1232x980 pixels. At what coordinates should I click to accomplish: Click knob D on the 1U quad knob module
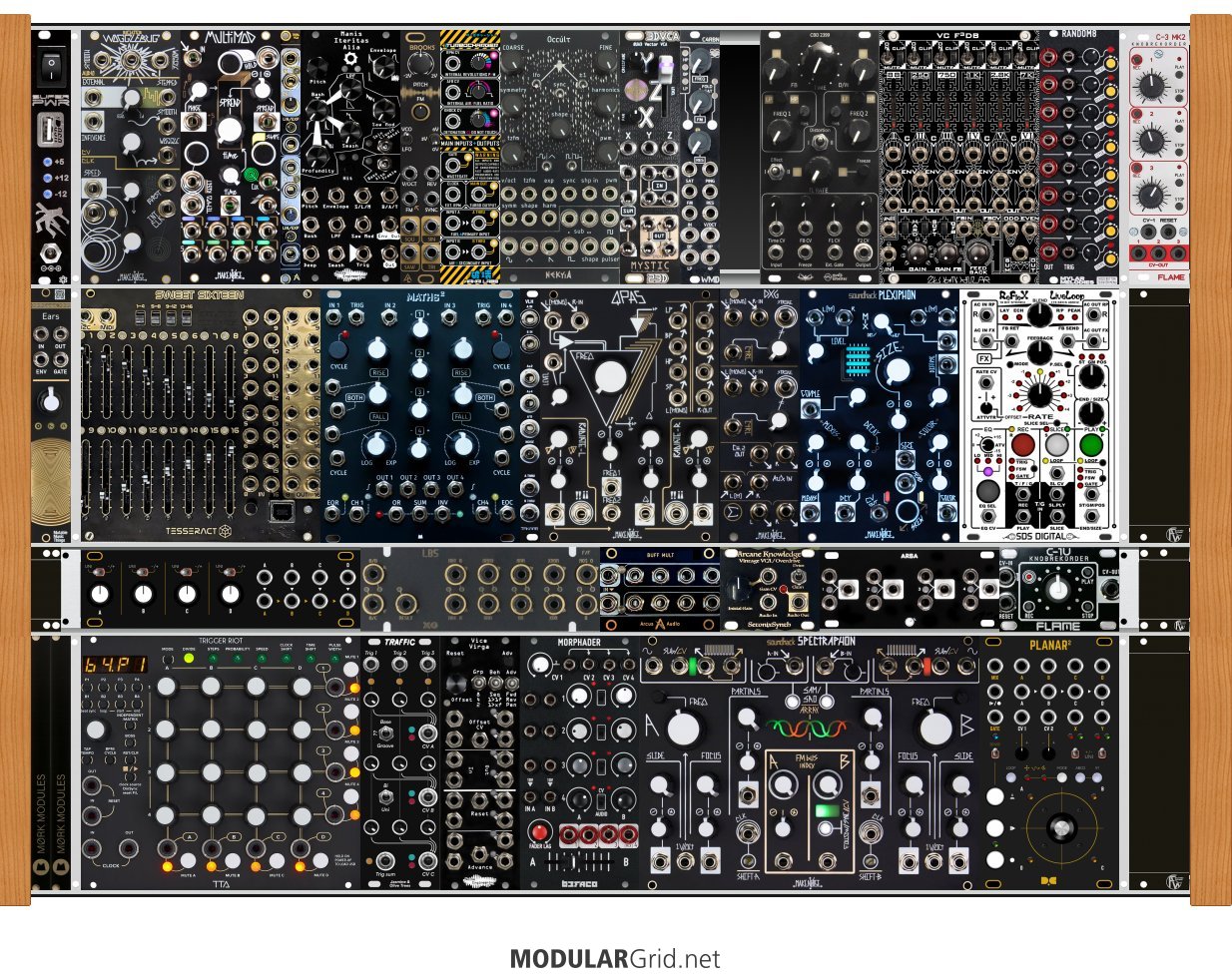[x=229, y=595]
